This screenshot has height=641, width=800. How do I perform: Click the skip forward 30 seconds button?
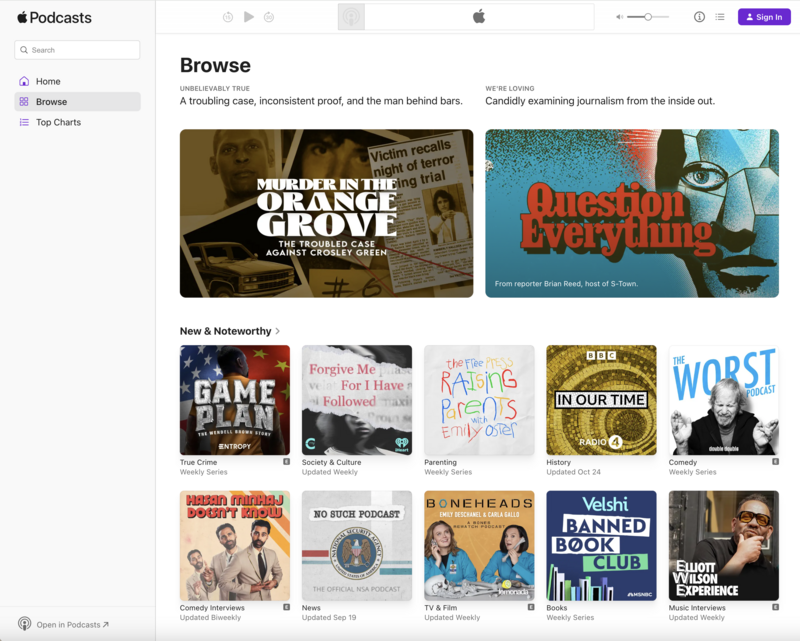pos(269,17)
